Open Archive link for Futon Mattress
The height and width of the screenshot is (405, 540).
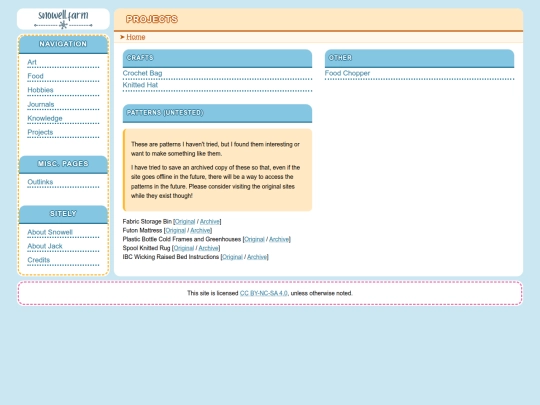200,230
